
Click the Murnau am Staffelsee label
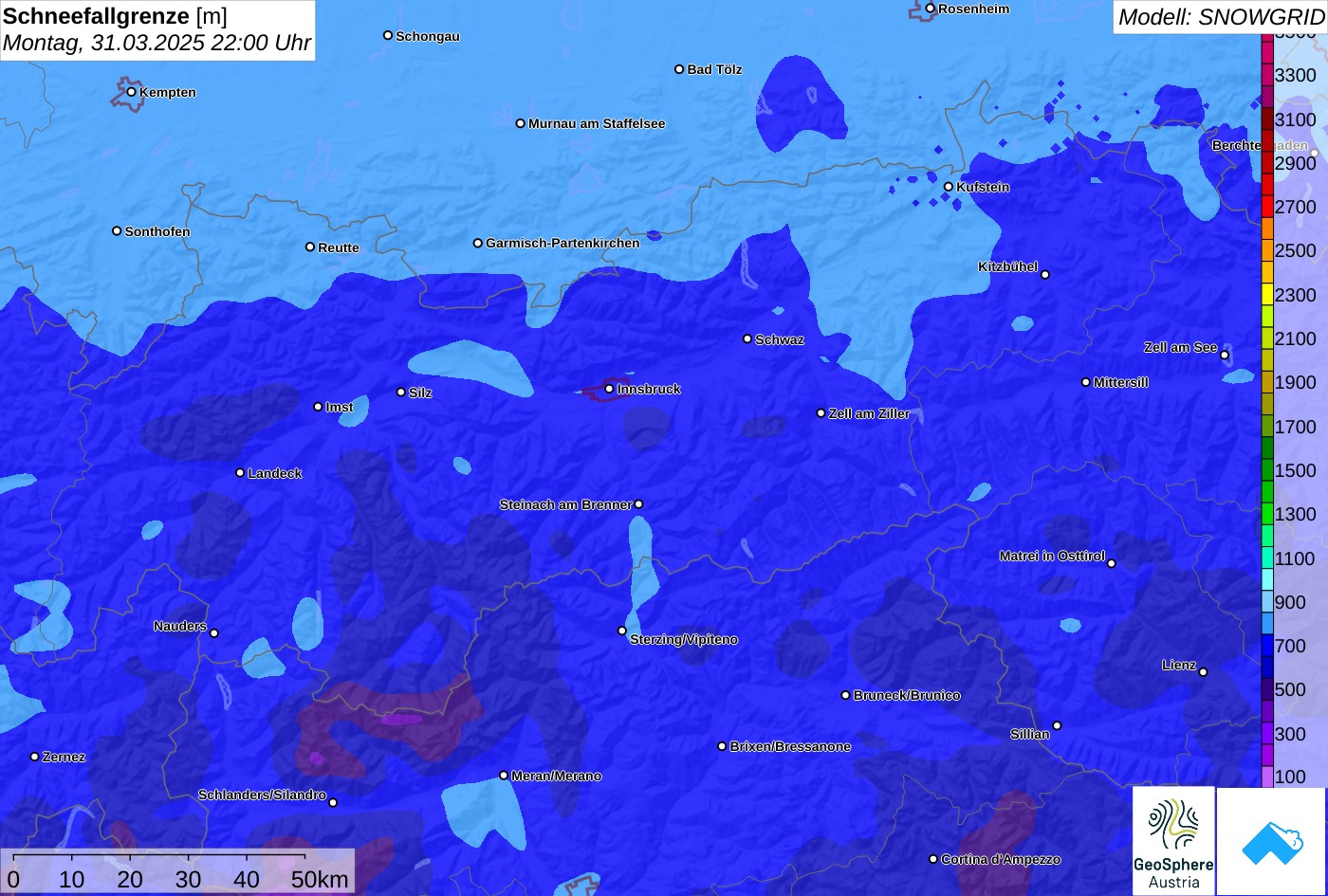click(597, 123)
